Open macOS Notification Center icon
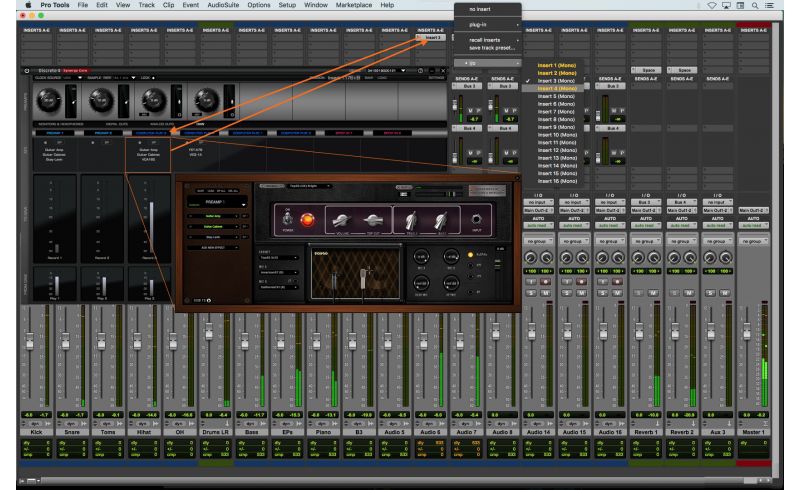This screenshot has width=800, height=490. point(770,5)
